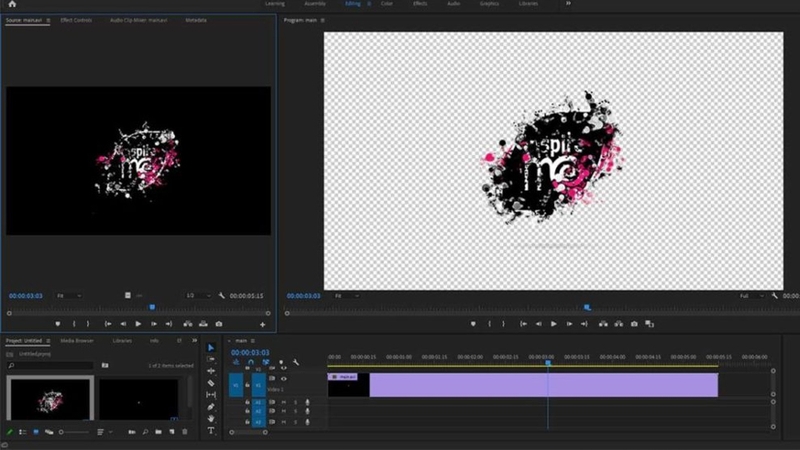Viewport: 800px width, 450px height.
Task: Click Overwrite button in Source monitor
Action: [203, 324]
